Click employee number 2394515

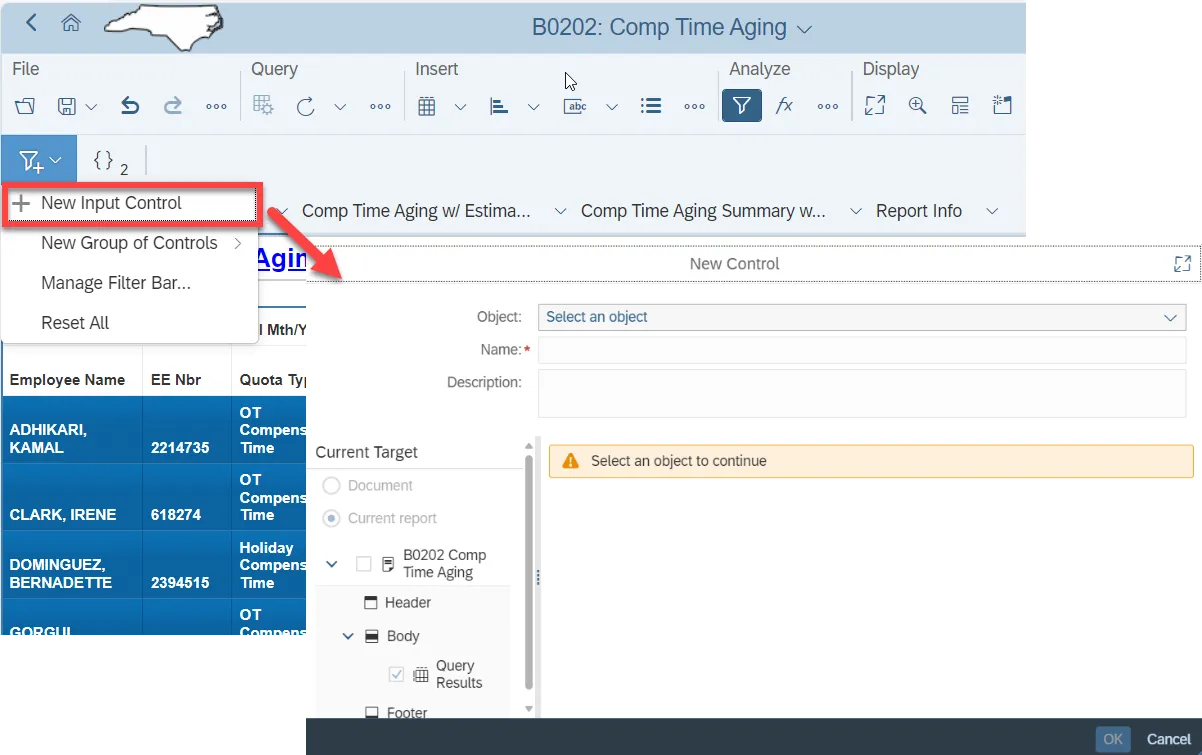click(x=180, y=582)
